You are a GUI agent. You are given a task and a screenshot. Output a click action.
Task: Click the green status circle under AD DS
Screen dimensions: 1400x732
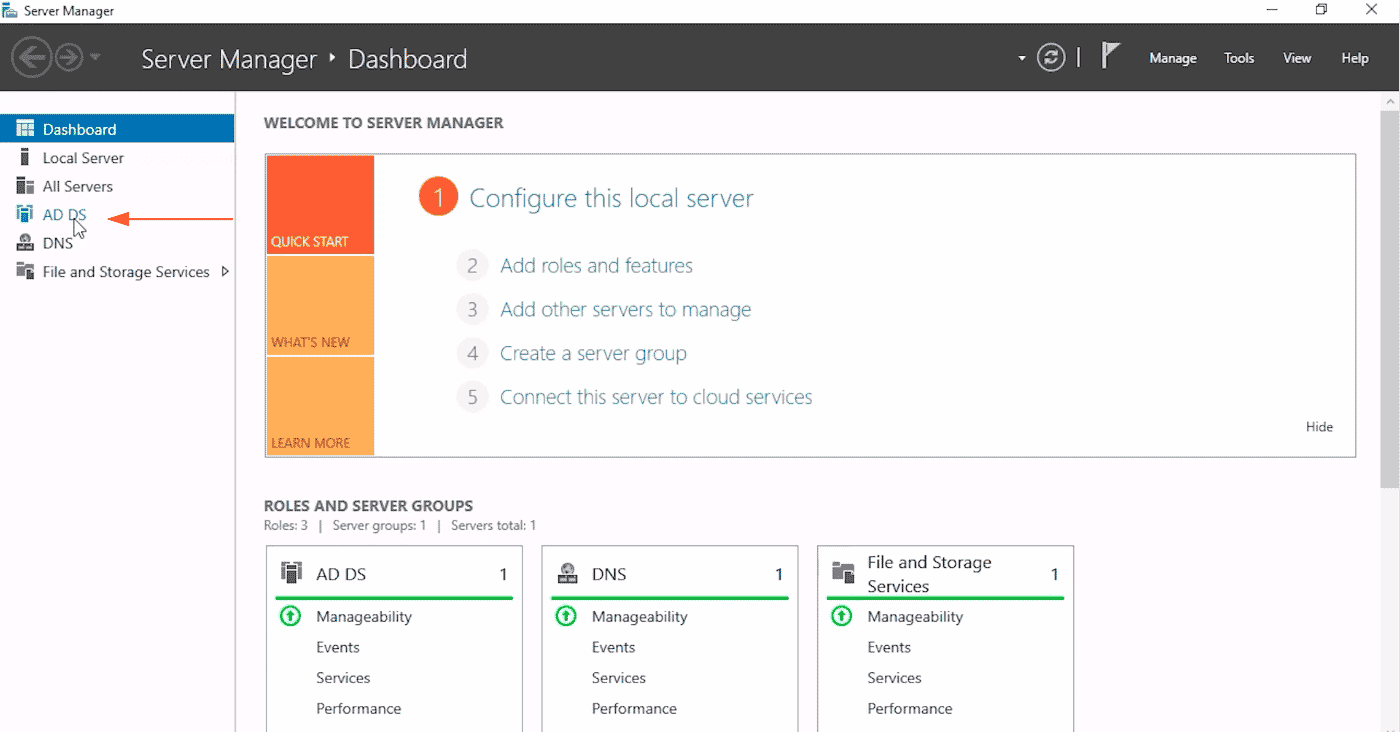pyautogui.click(x=290, y=616)
